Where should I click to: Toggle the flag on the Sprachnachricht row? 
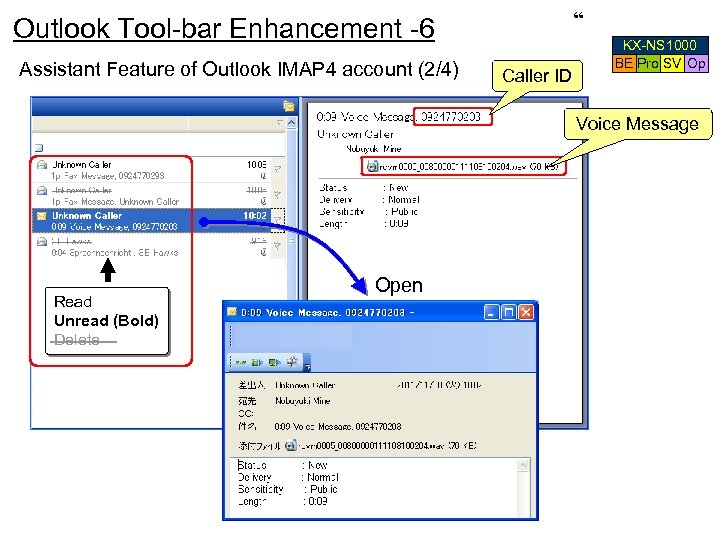pyautogui.click(x=277, y=246)
